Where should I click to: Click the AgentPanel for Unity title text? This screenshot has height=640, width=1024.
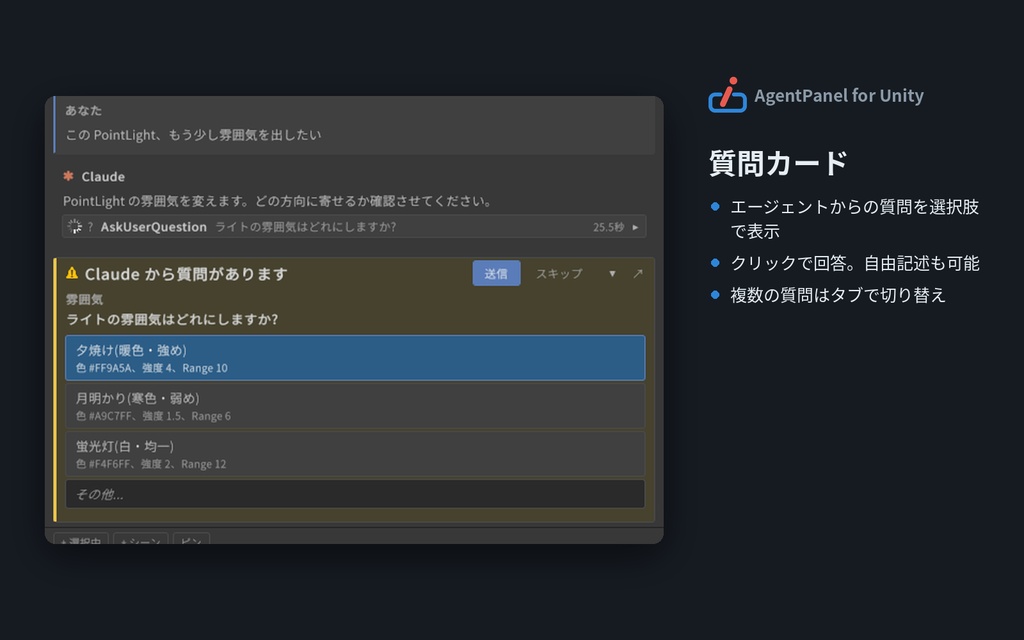pyautogui.click(x=839, y=95)
